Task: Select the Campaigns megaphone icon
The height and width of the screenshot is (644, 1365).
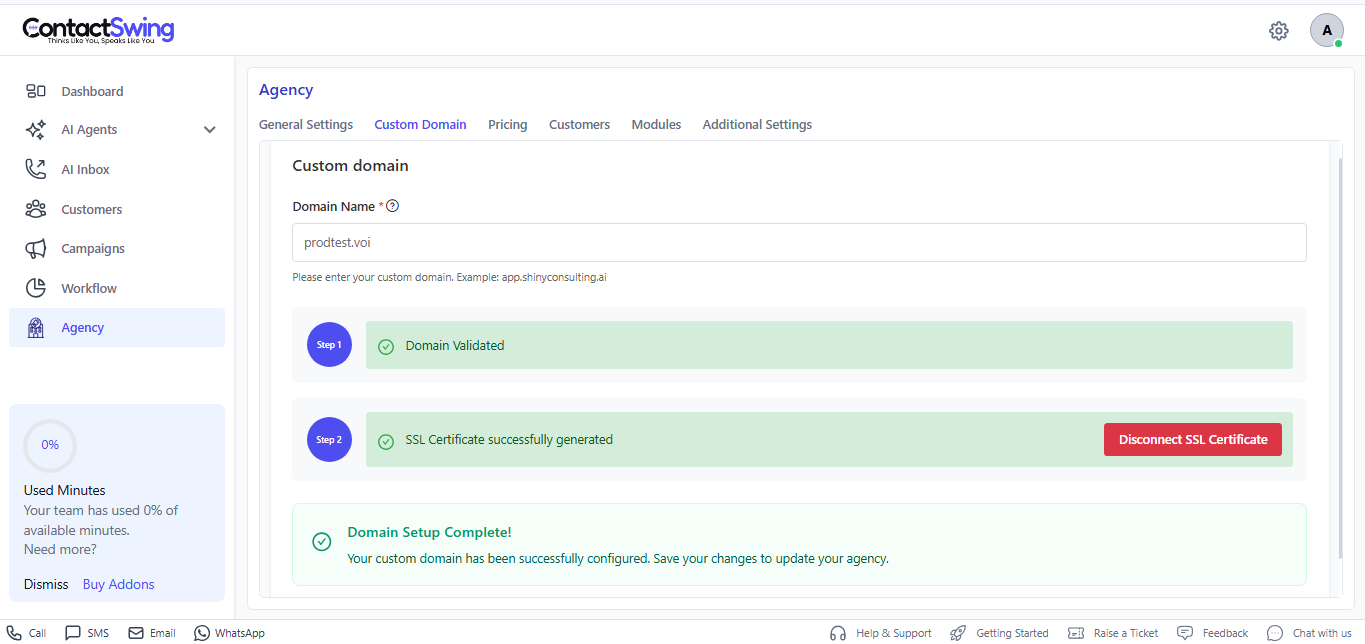Action: (x=36, y=248)
